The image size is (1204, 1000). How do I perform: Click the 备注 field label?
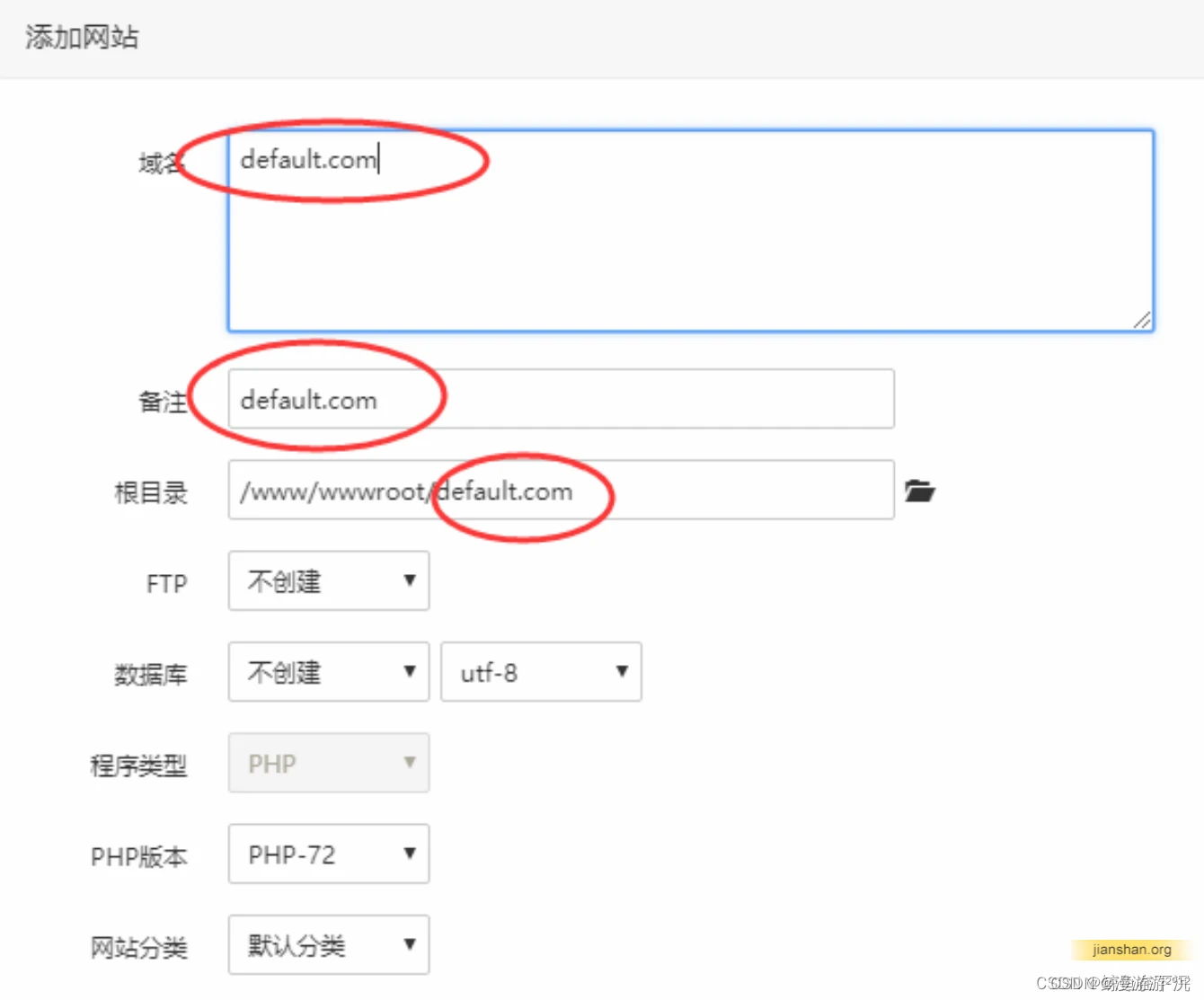click(163, 402)
